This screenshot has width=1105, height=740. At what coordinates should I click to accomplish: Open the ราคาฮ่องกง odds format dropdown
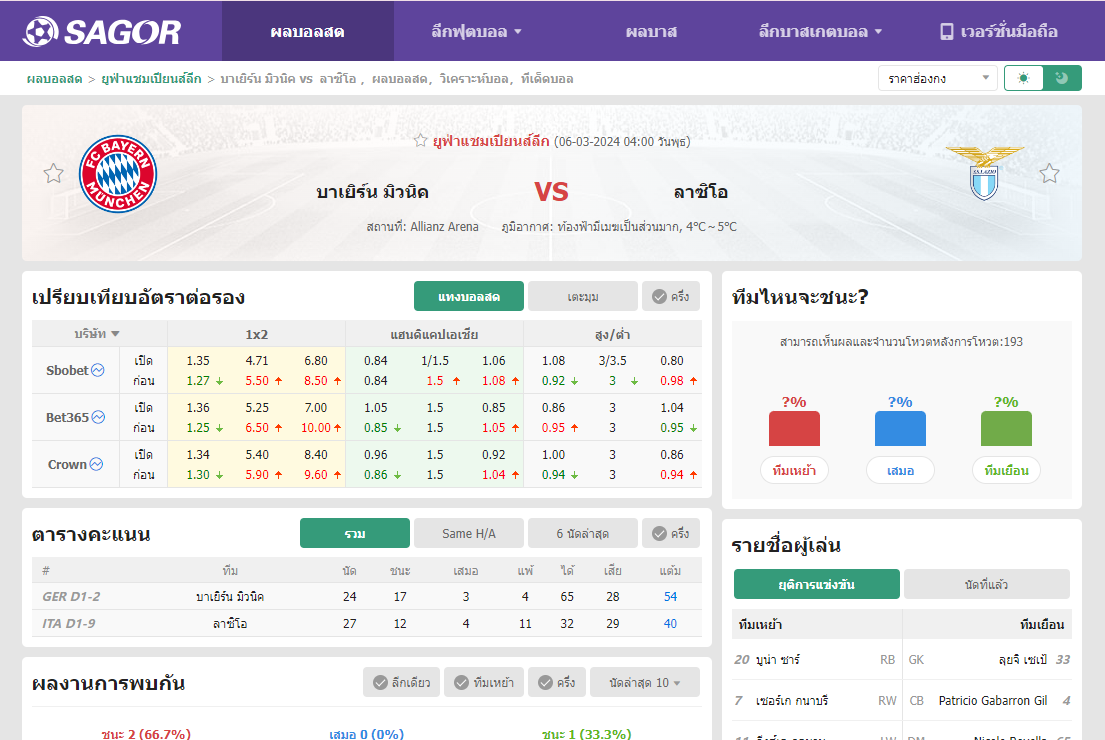point(937,78)
